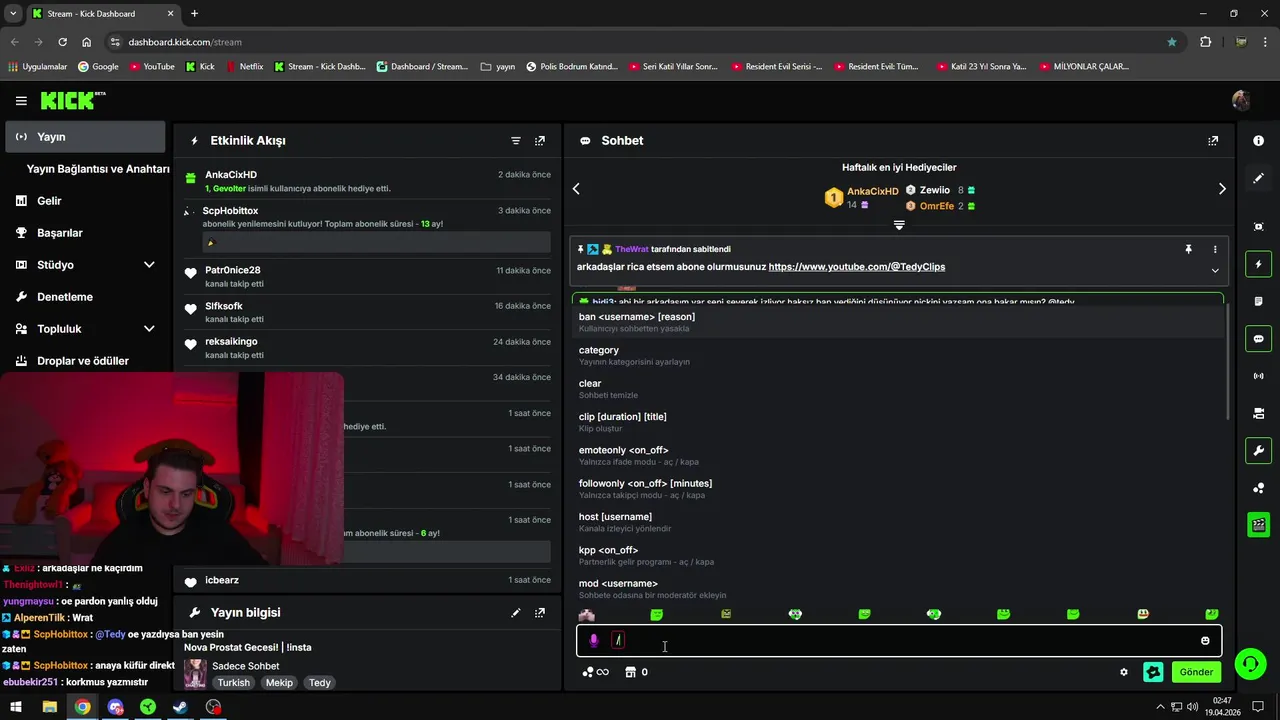The width and height of the screenshot is (1280, 720).
Task: Open the green headset support button
Action: [x=1250, y=665]
